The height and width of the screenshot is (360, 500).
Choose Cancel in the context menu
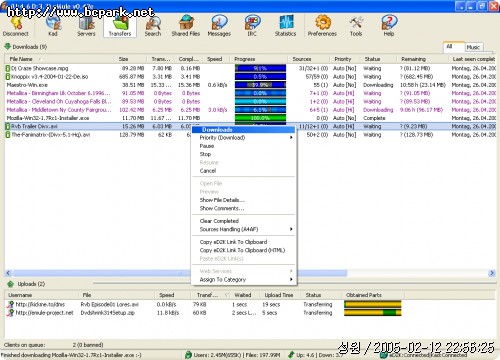244,171
